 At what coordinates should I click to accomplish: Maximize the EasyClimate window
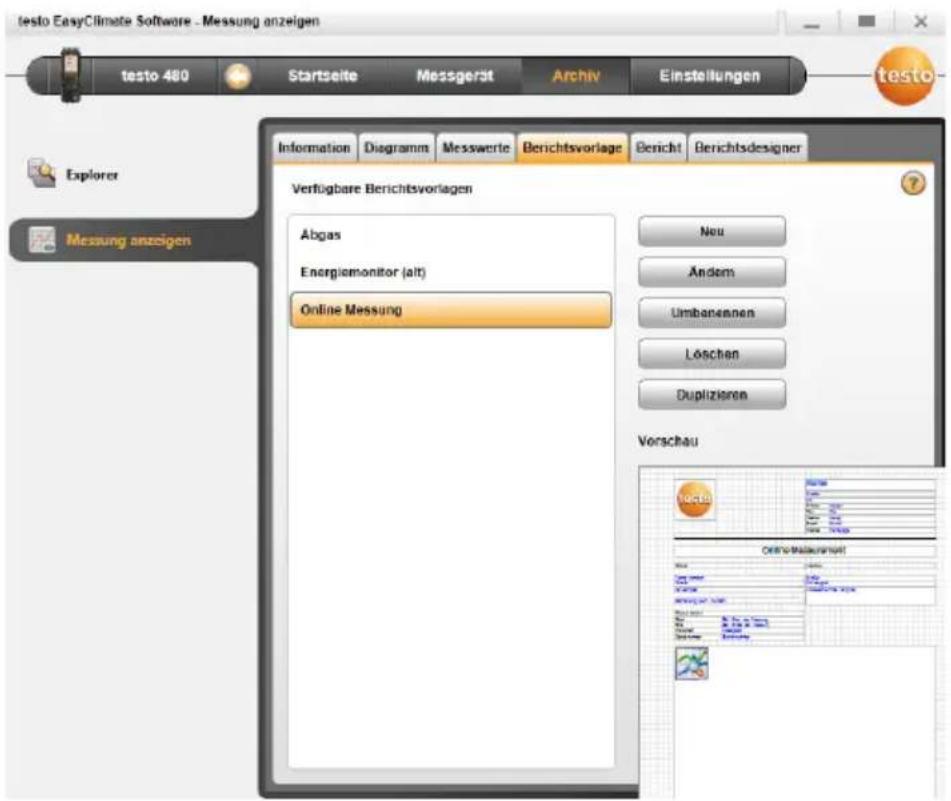[x=867, y=22]
